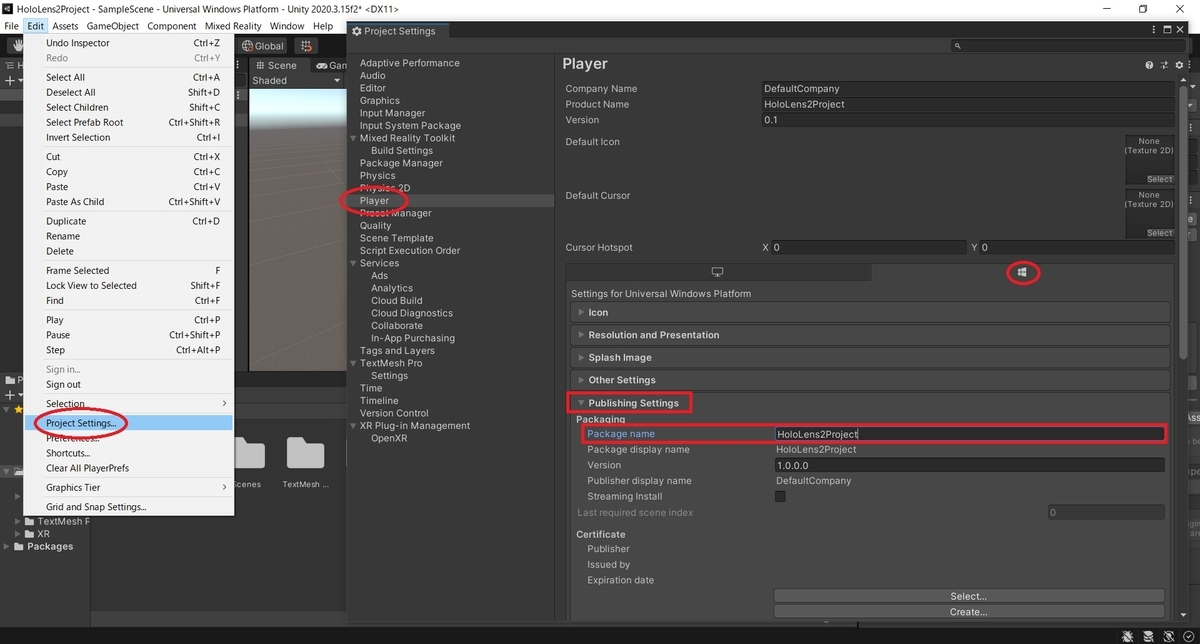Select Quality in settings list
Screen dimensions: 1200x644
(x=375, y=226)
